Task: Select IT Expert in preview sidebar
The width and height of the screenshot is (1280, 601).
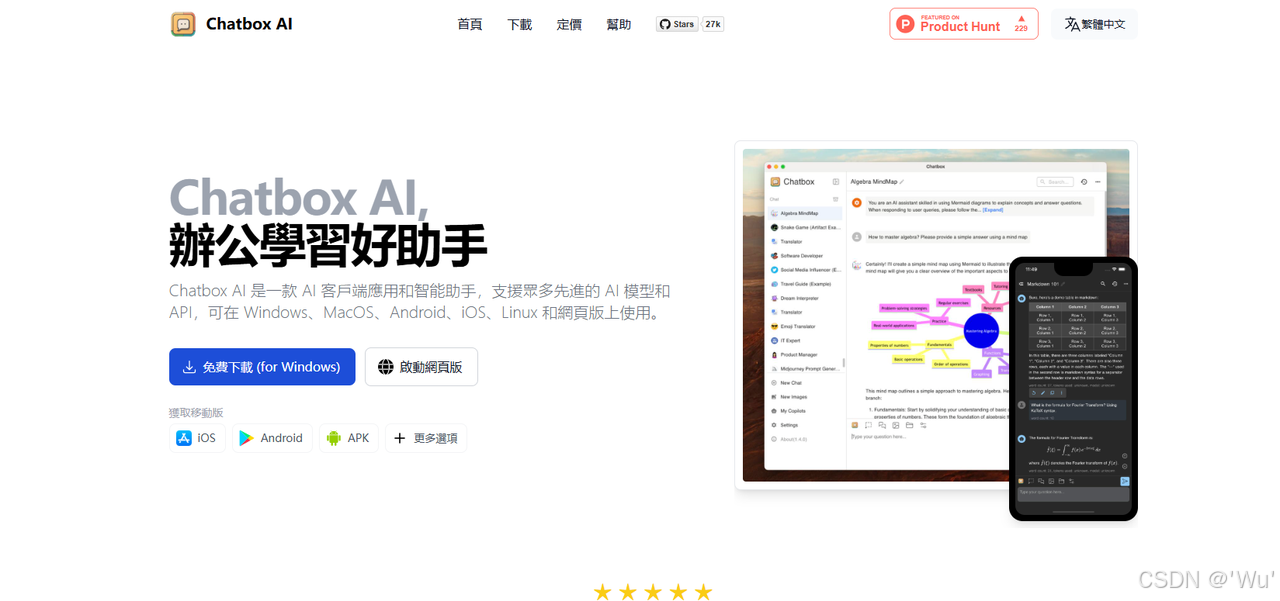Action: [805, 340]
